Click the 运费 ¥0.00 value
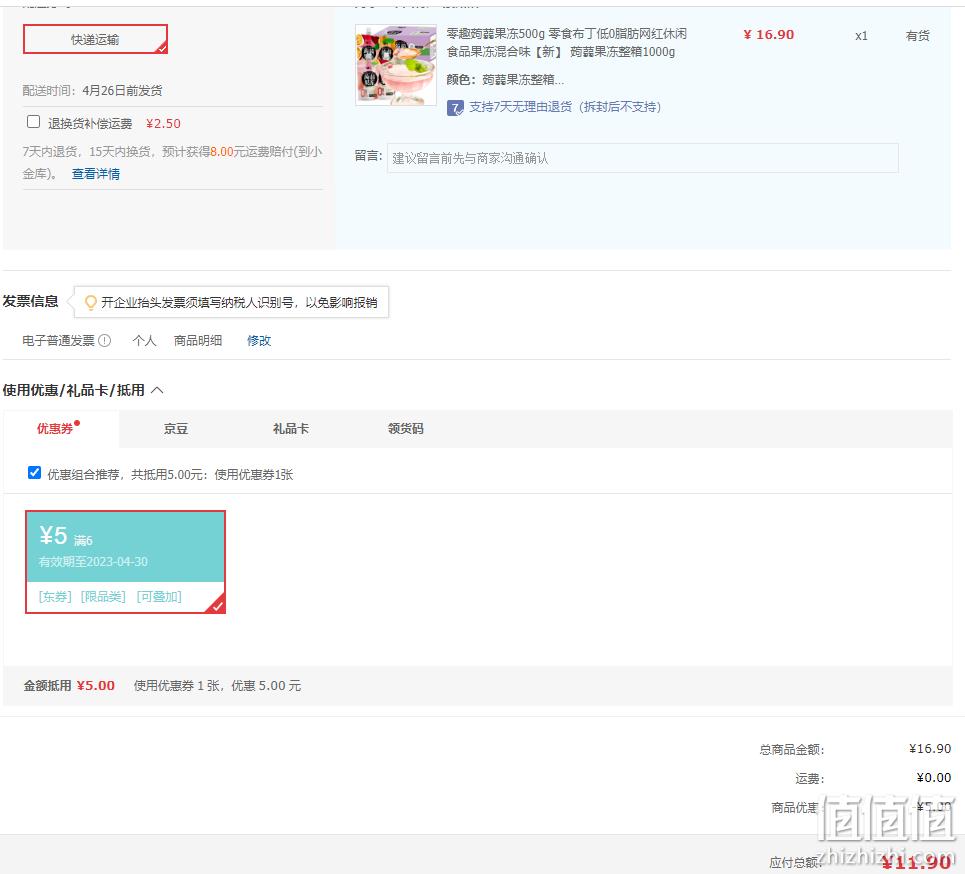The image size is (965, 874). [934, 777]
